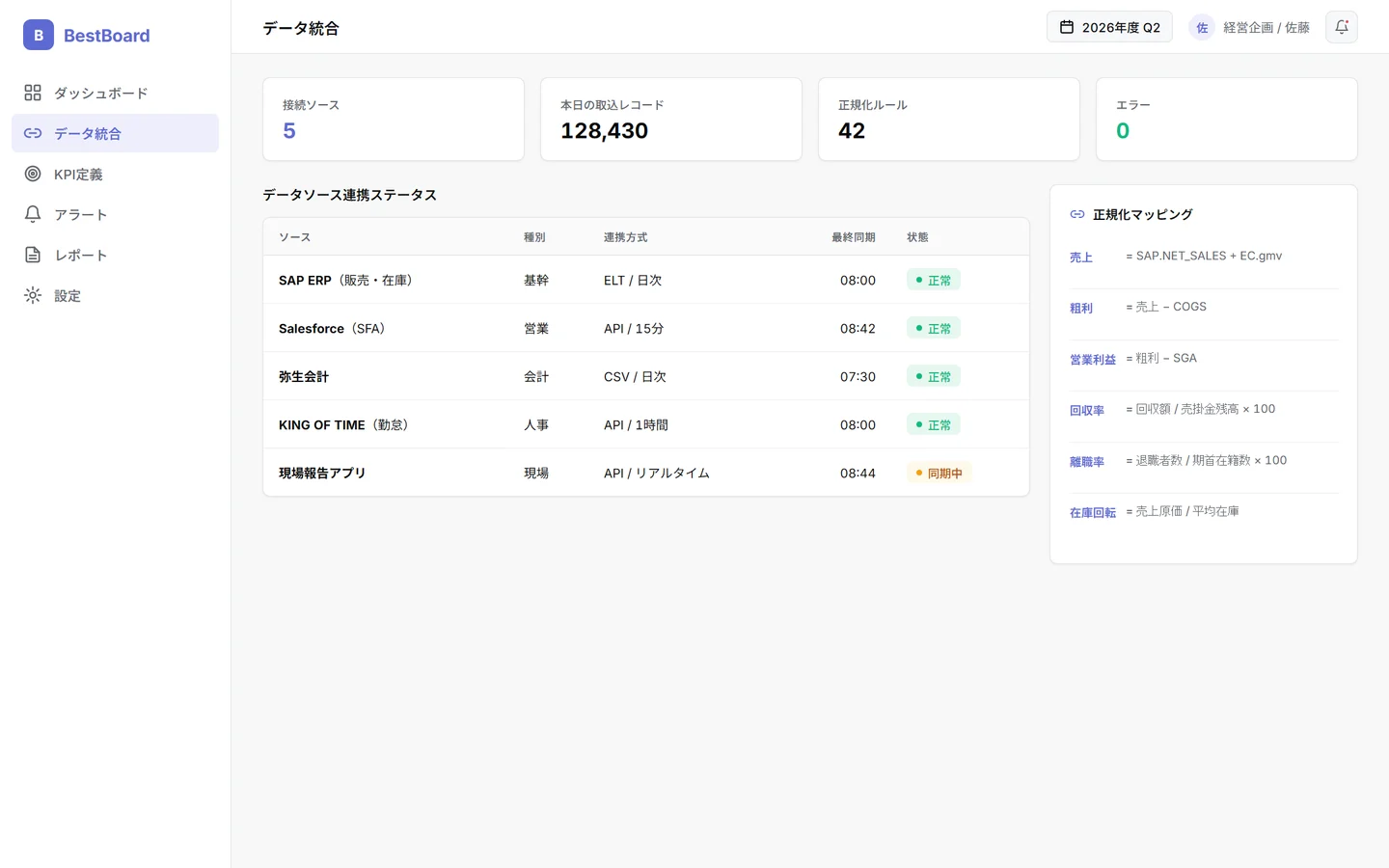Click the 同期中 status badge

click(940, 473)
